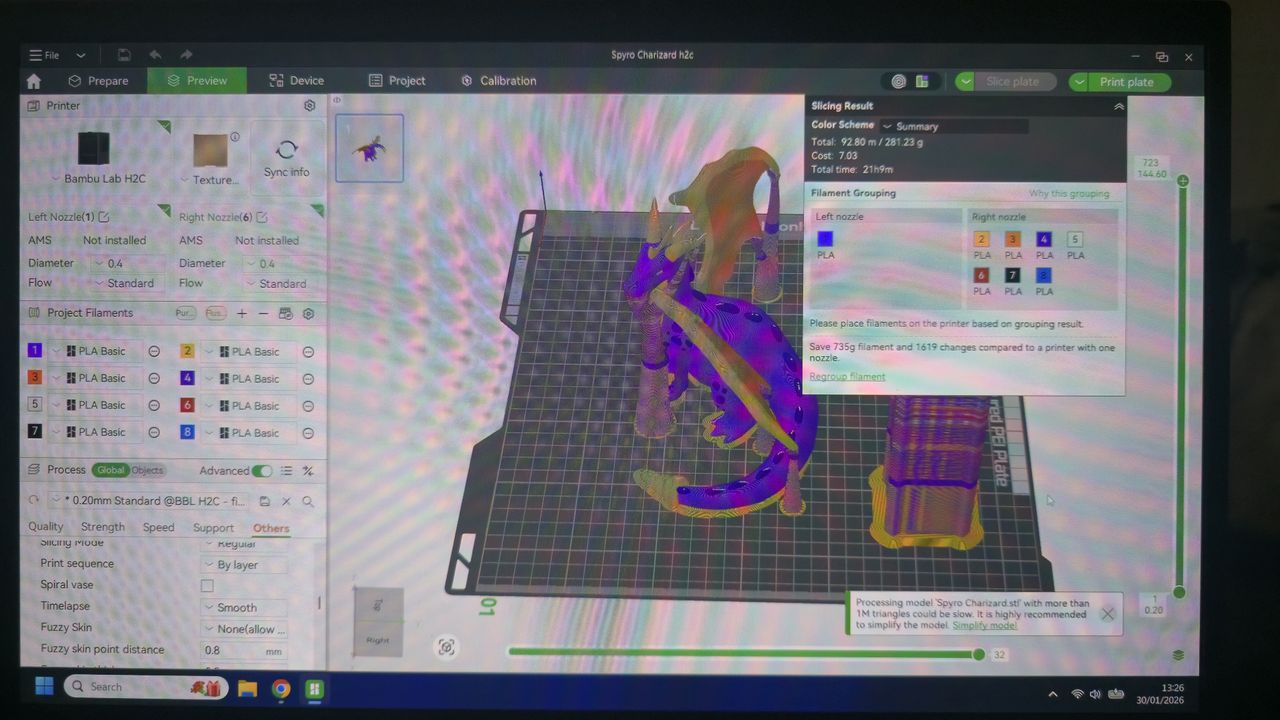
Task: Undo the last action arrow
Action: [x=155, y=55]
